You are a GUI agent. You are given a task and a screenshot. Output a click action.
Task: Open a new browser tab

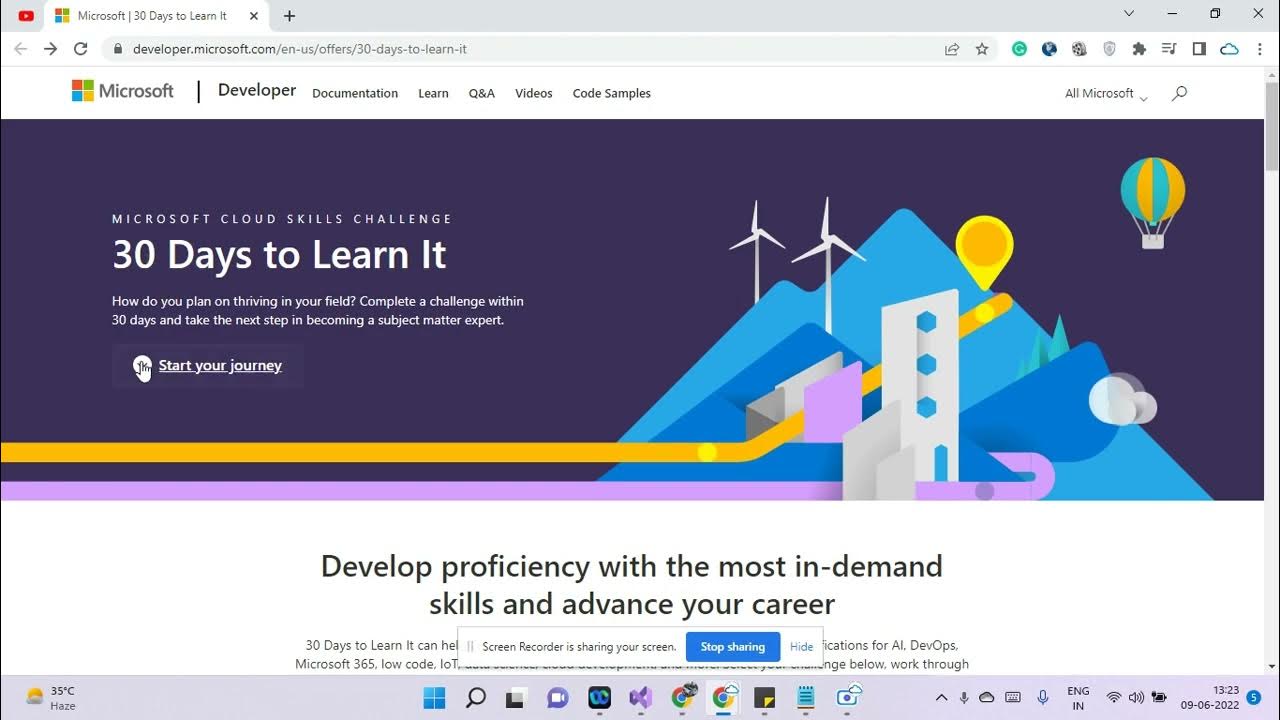289,16
